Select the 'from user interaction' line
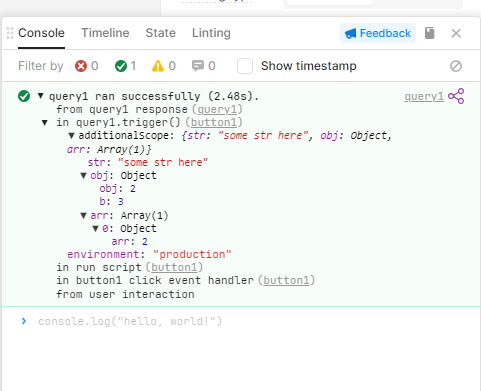The image size is (481, 391). coord(125,295)
